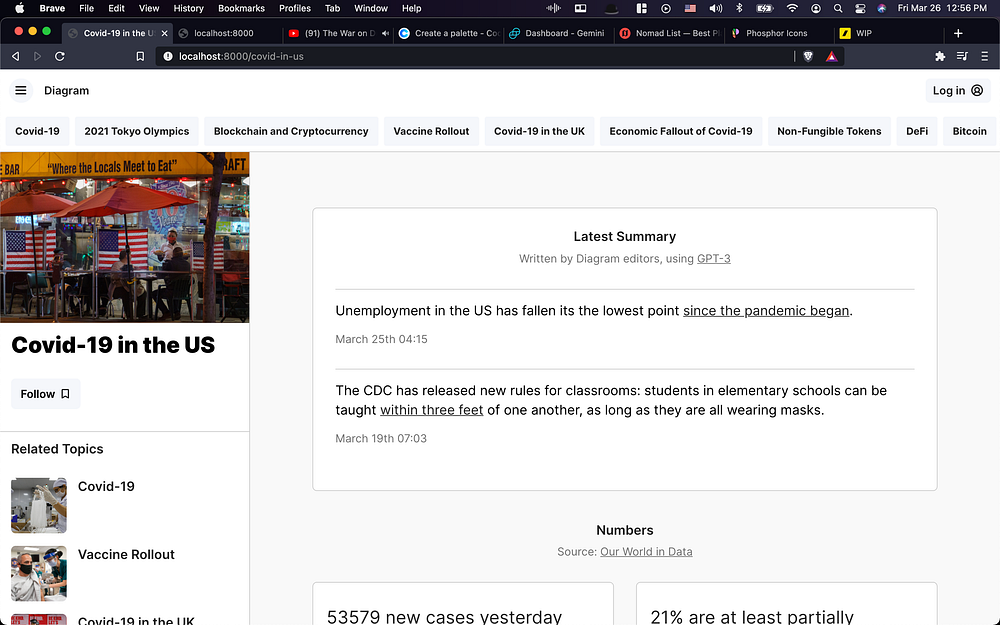The width and height of the screenshot is (1000, 625).
Task: Close the Covid-19 in the US tab
Action: tap(165, 33)
